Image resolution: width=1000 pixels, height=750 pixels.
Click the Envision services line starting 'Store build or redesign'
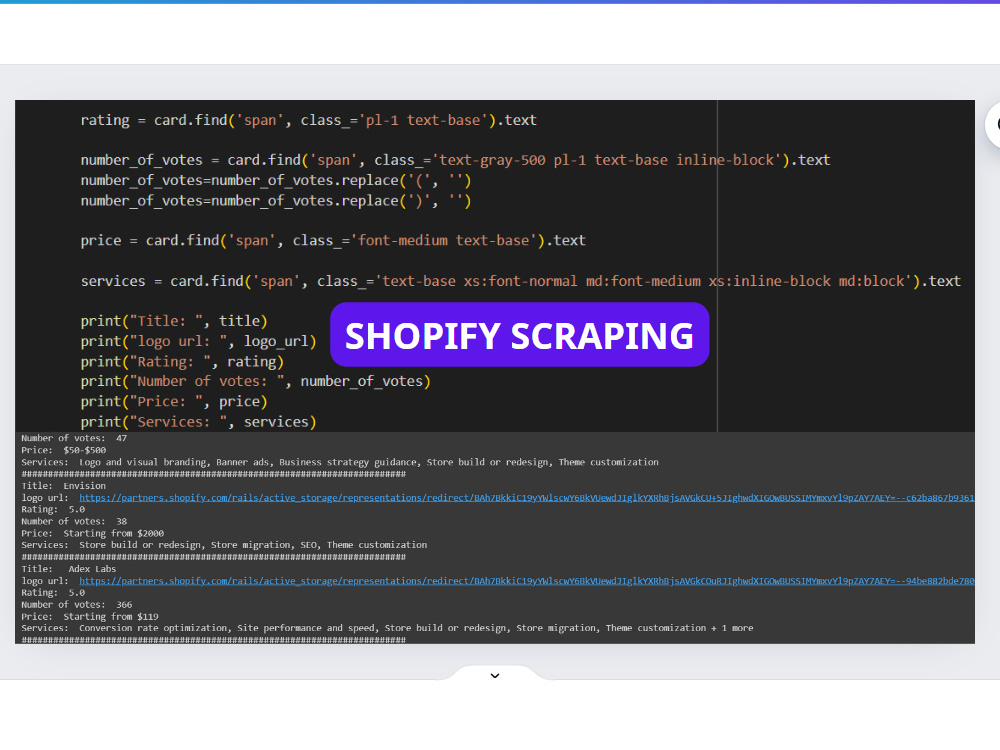[x=224, y=545]
